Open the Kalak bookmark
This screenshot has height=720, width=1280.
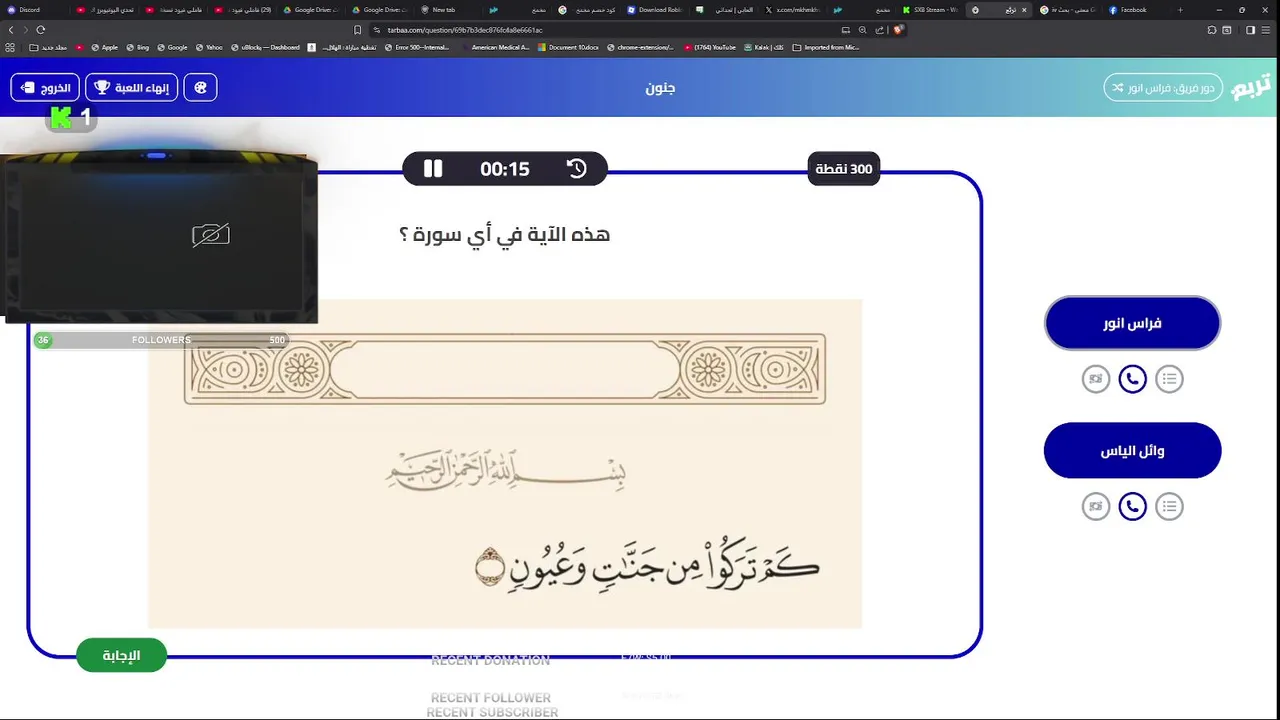click(x=764, y=47)
